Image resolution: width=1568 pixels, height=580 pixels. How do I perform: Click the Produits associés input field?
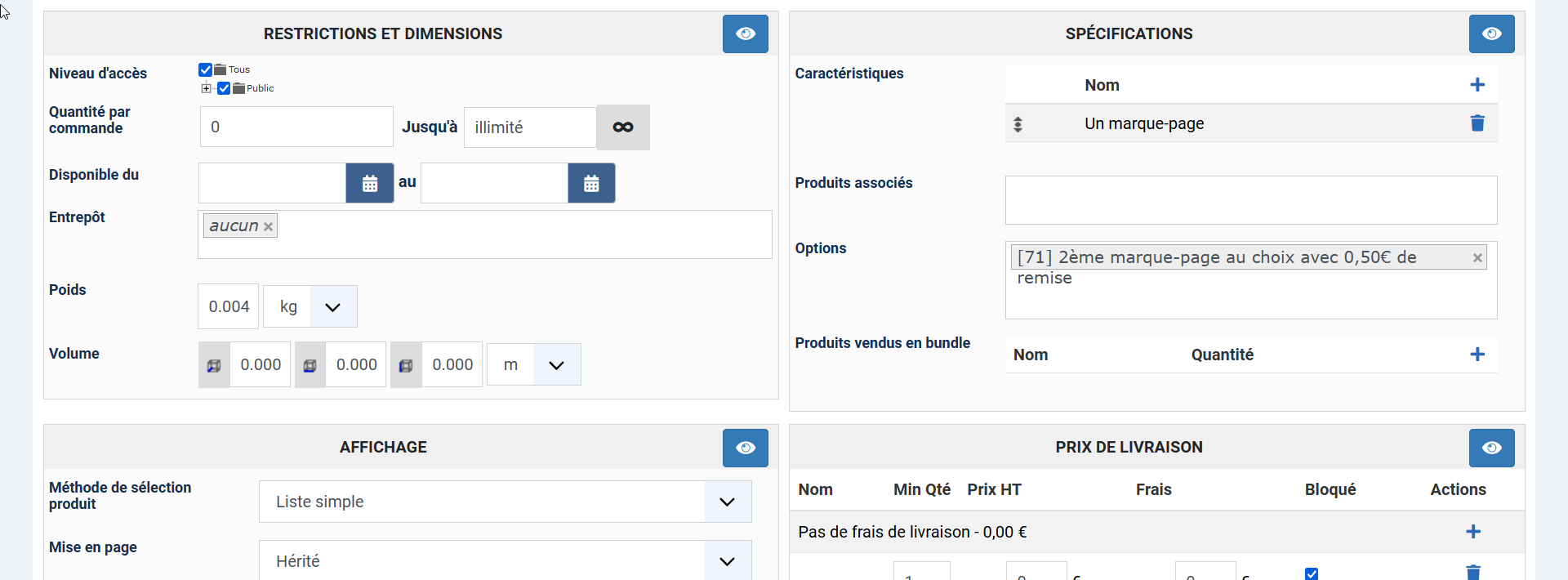[x=1250, y=200]
